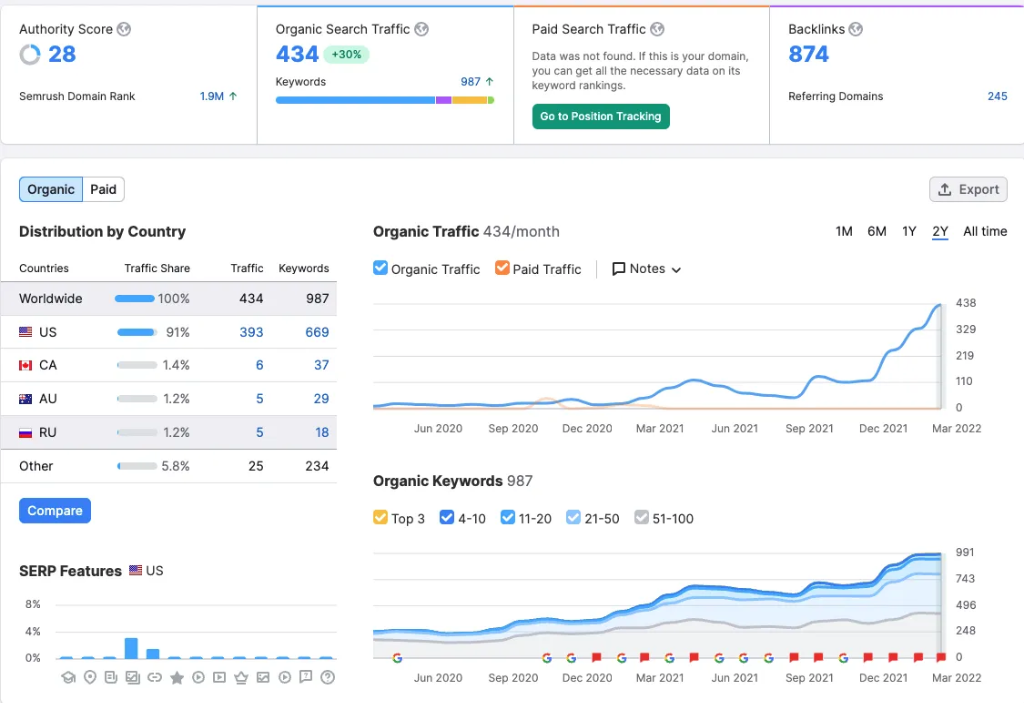The width and height of the screenshot is (1024, 703).
Task: Click the Knowledge panel graduation cap icon
Action: click(67, 678)
